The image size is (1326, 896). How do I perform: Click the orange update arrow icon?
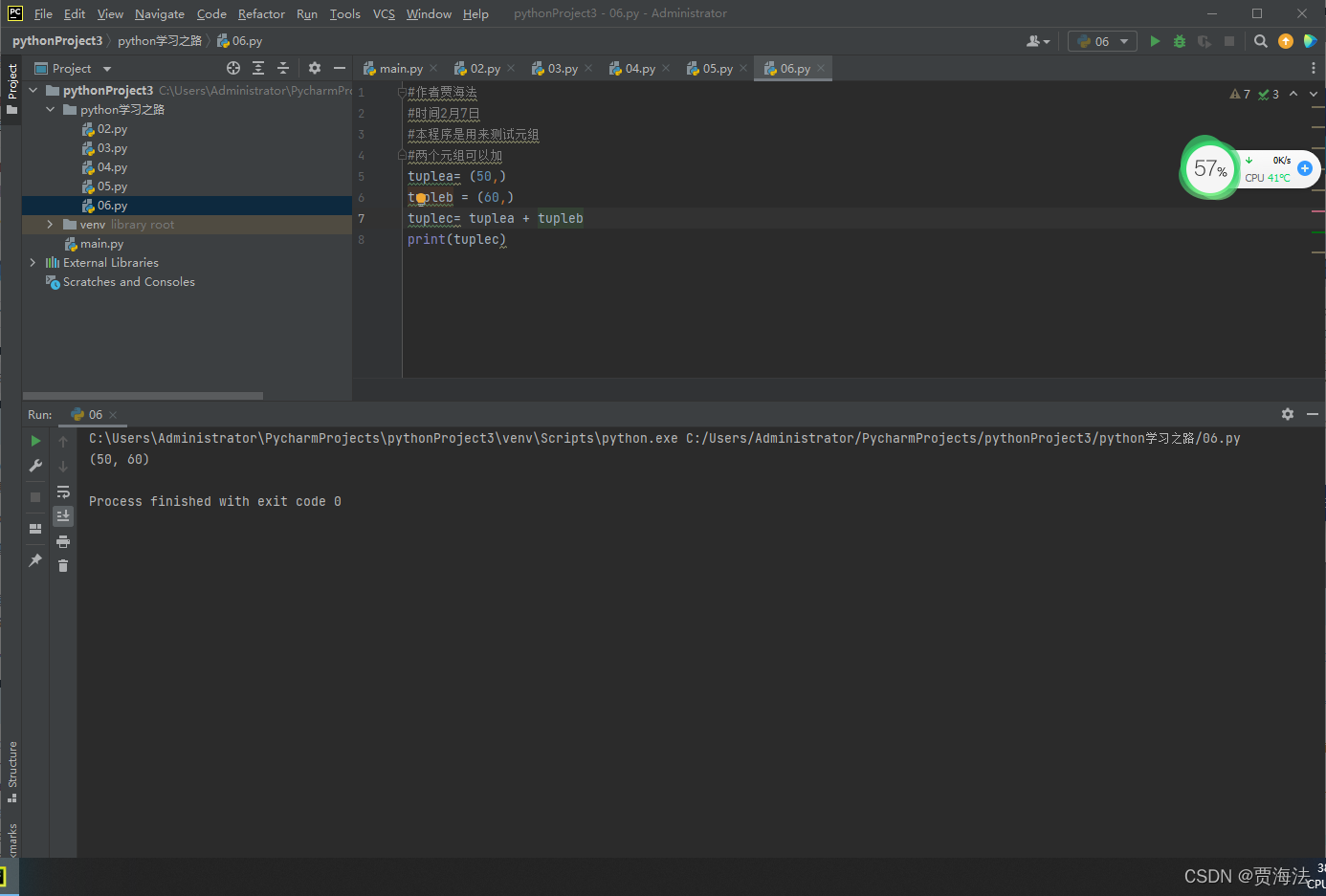(x=1286, y=41)
